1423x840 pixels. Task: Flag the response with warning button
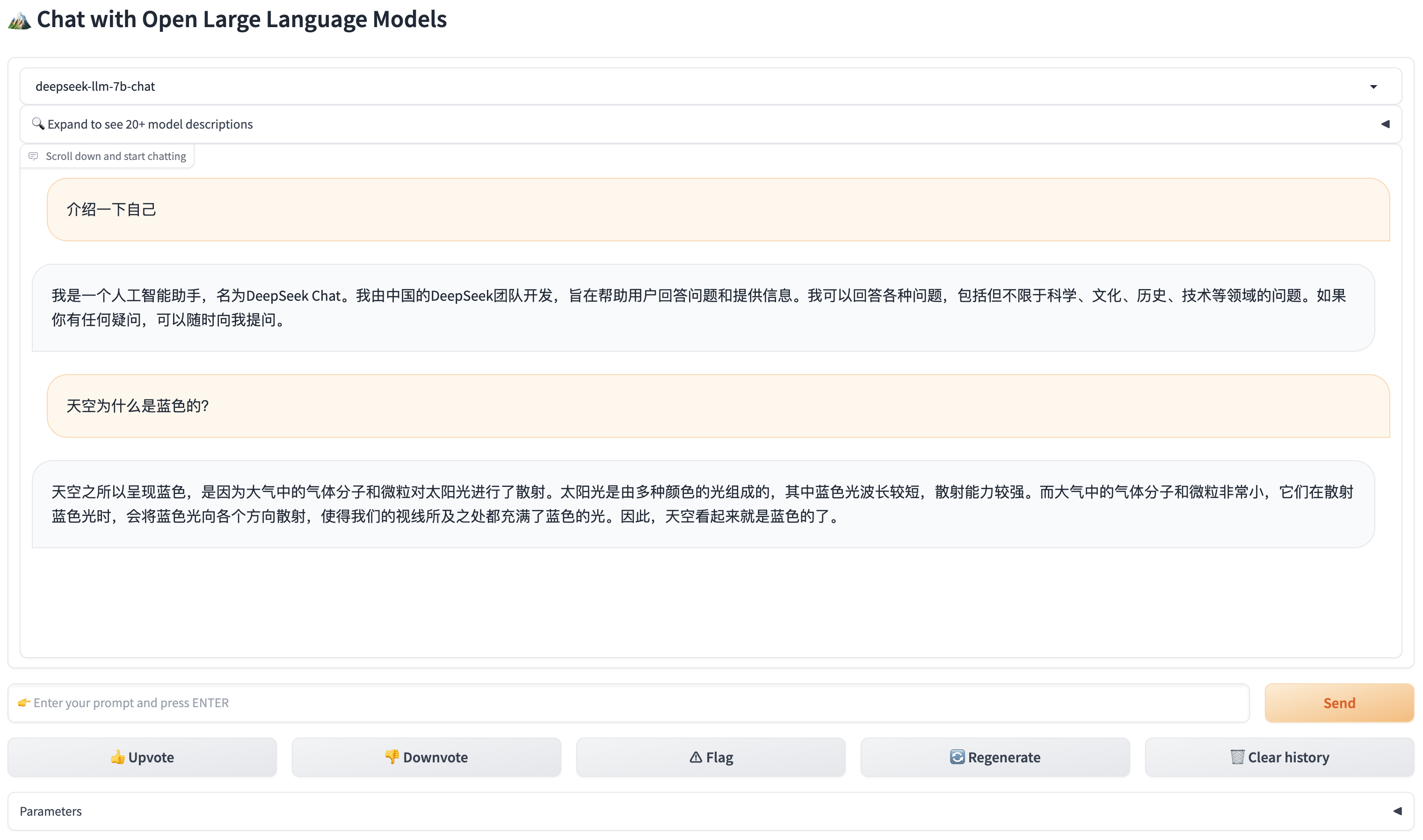[711, 757]
